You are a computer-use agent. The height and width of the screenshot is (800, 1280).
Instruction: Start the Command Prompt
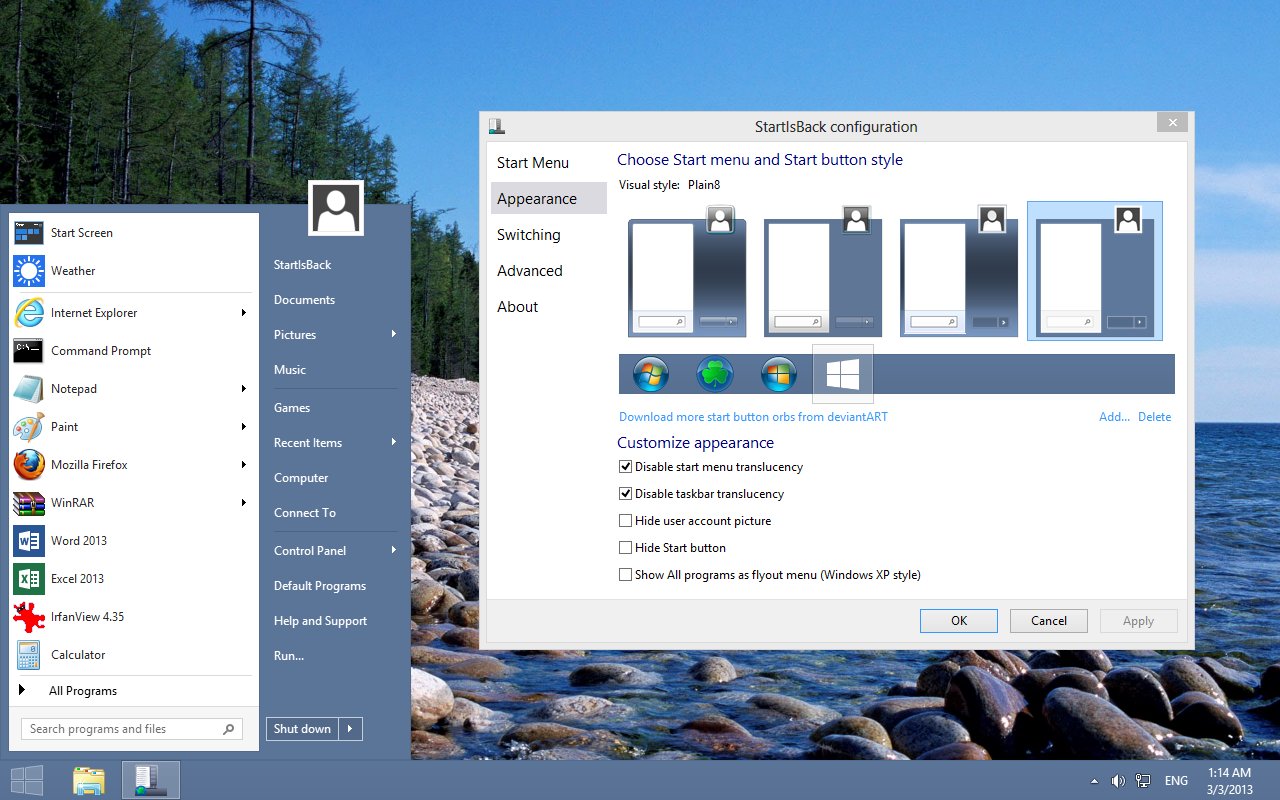100,350
